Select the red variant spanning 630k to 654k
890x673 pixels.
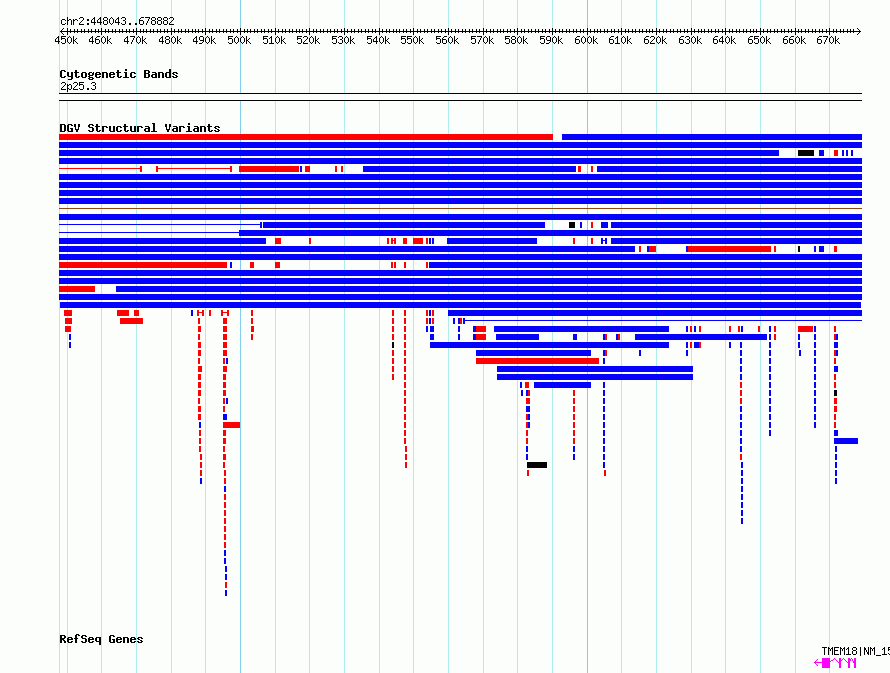click(x=729, y=249)
